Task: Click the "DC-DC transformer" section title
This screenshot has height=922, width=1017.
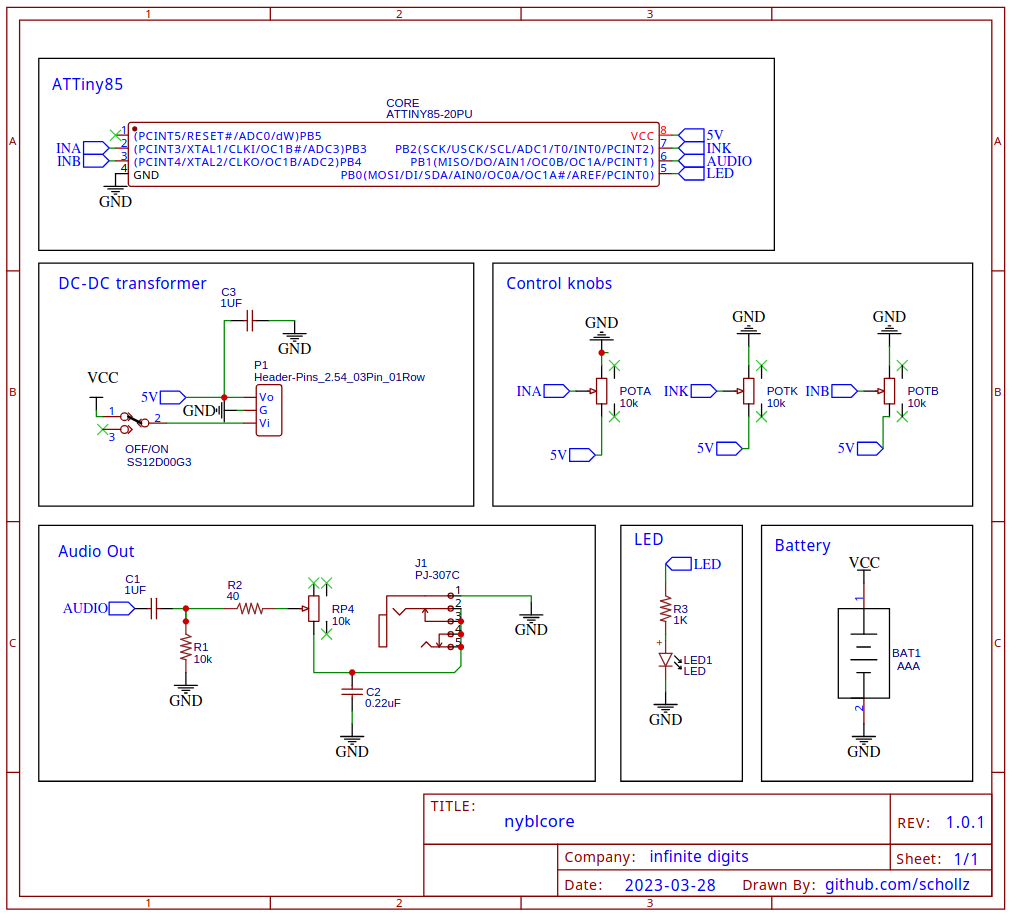Action: (x=133, y=285)
